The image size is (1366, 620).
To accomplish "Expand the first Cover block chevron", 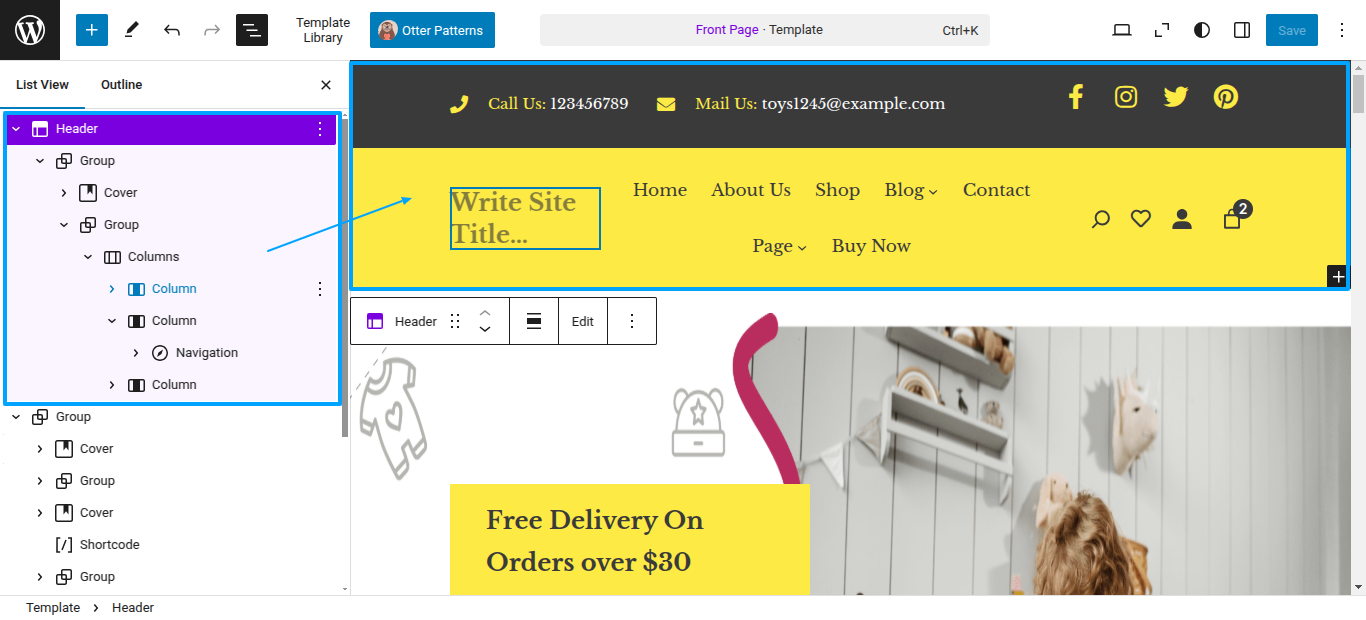I will (64, 193).
